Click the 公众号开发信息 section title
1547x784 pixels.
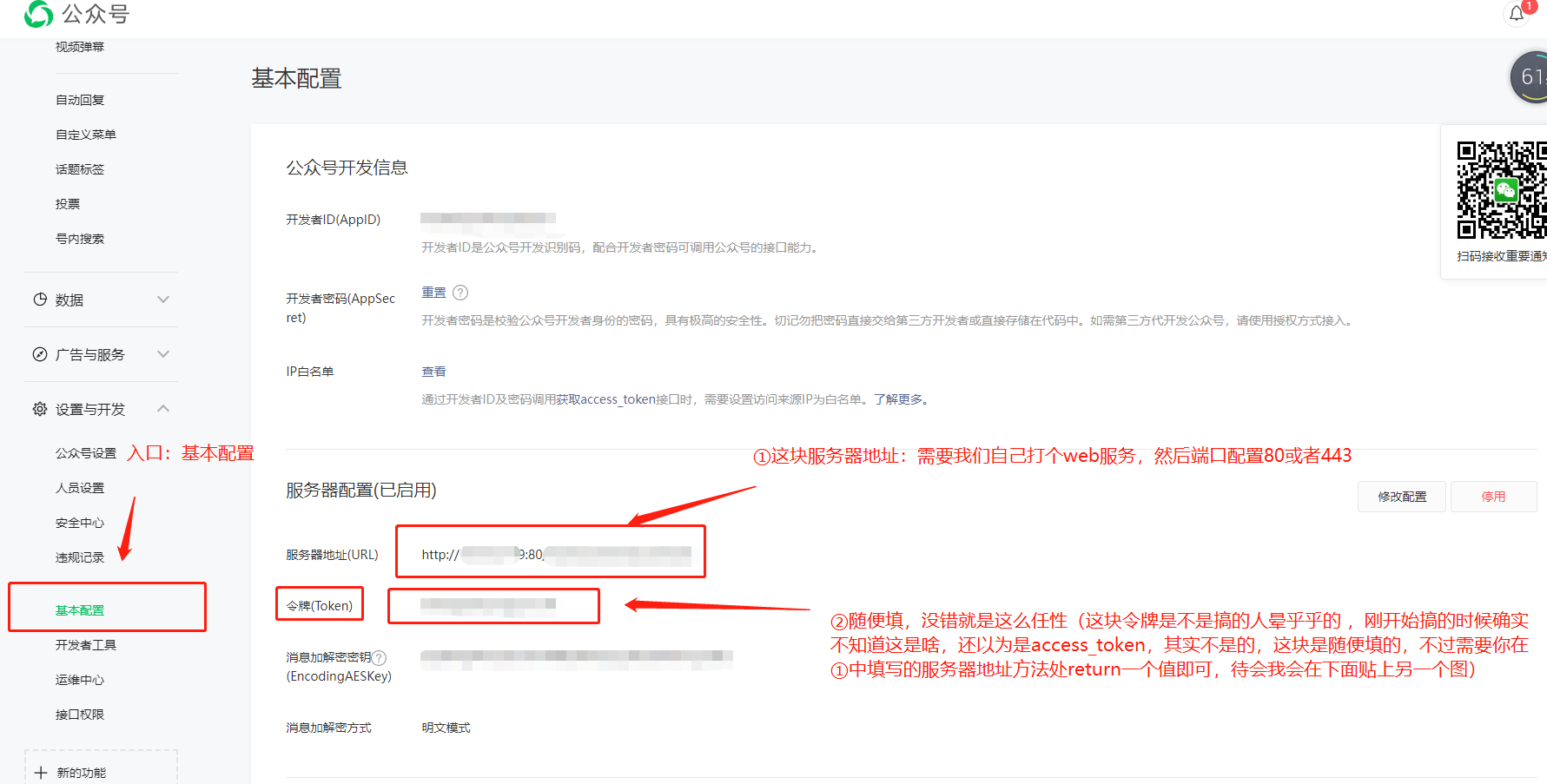(x=347, y=168)
